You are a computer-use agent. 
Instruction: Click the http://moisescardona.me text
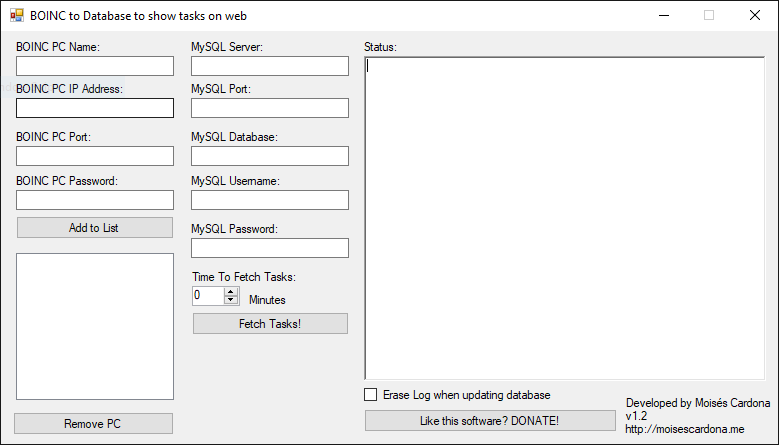[x=685, y=429]
